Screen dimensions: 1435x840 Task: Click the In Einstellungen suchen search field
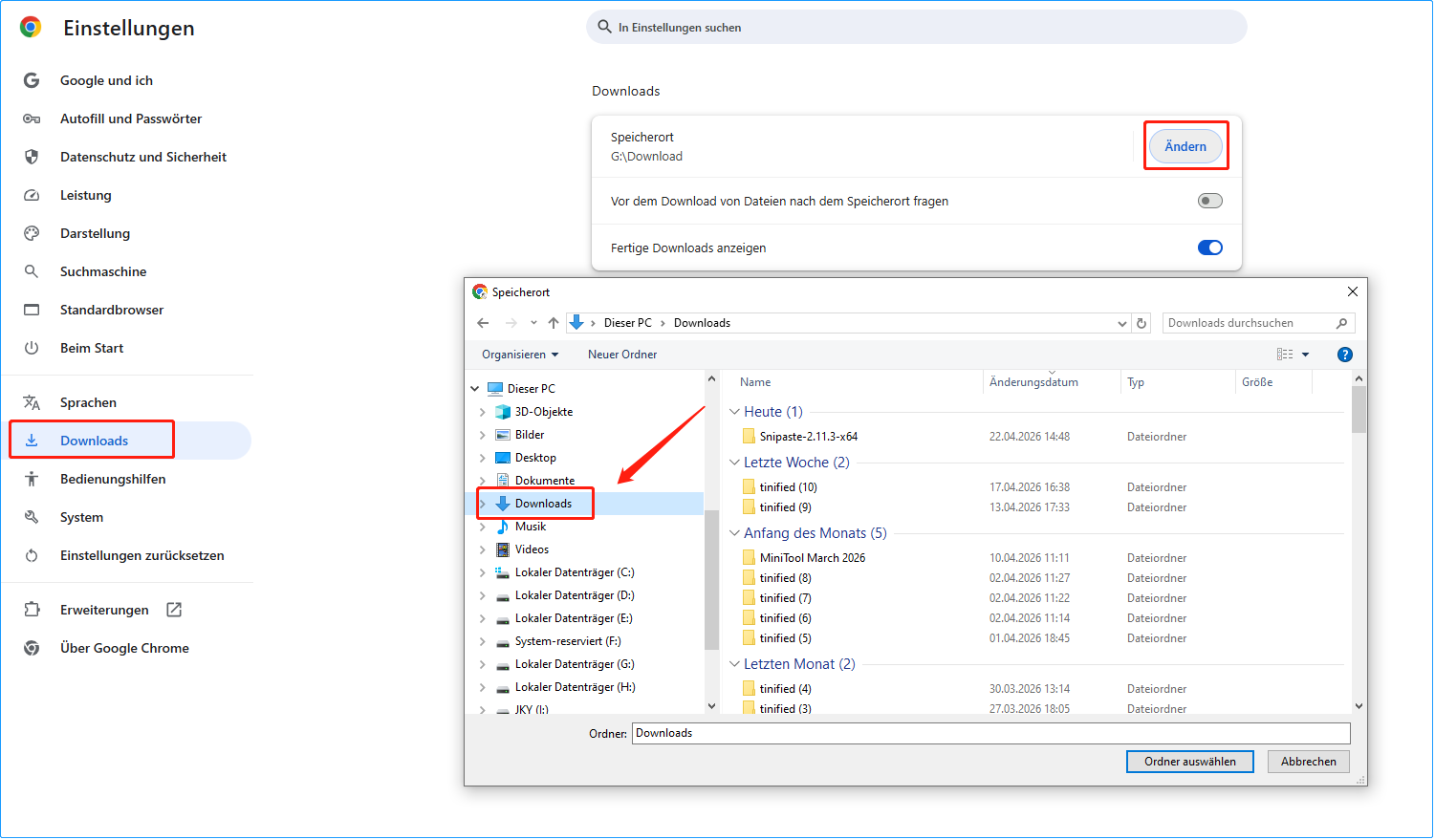pyautogui.click(x=917, y=27)
